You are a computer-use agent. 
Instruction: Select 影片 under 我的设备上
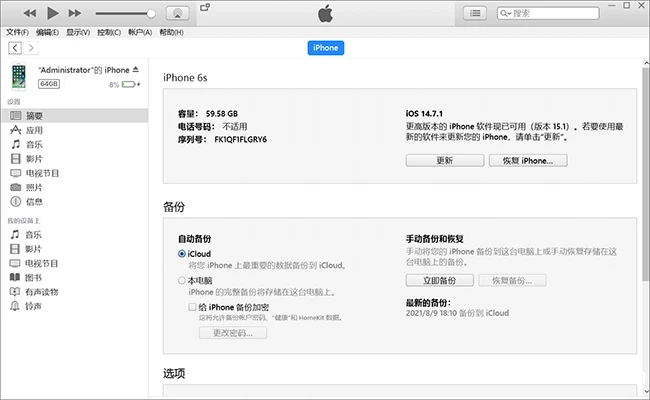click(x=75, y=249)
